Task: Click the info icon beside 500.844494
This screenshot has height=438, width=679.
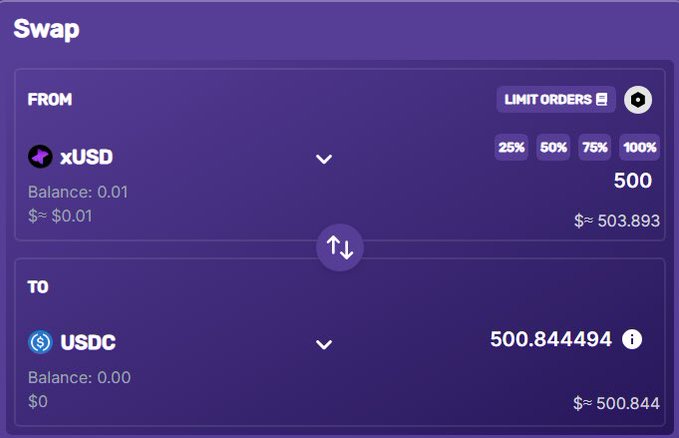Action: pos(632,339)
